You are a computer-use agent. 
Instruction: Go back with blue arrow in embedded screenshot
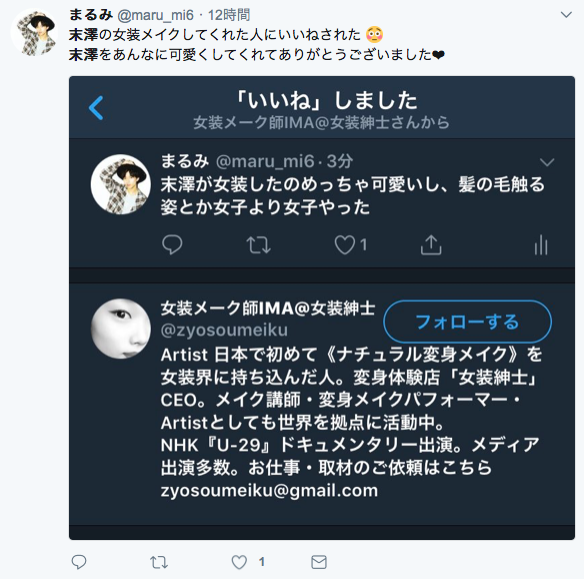click(96, 108)
